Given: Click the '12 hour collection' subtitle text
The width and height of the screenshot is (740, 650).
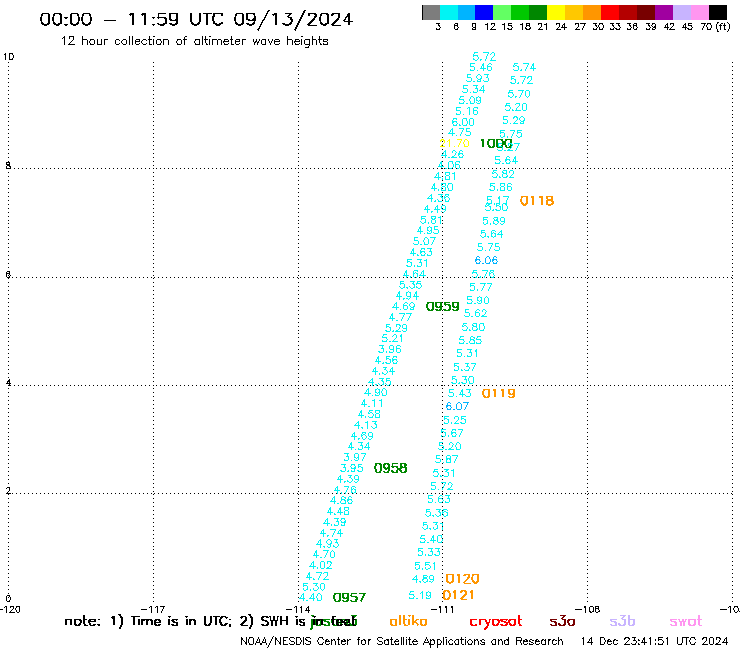Looking at the screenshot, I should pos(194,41).
